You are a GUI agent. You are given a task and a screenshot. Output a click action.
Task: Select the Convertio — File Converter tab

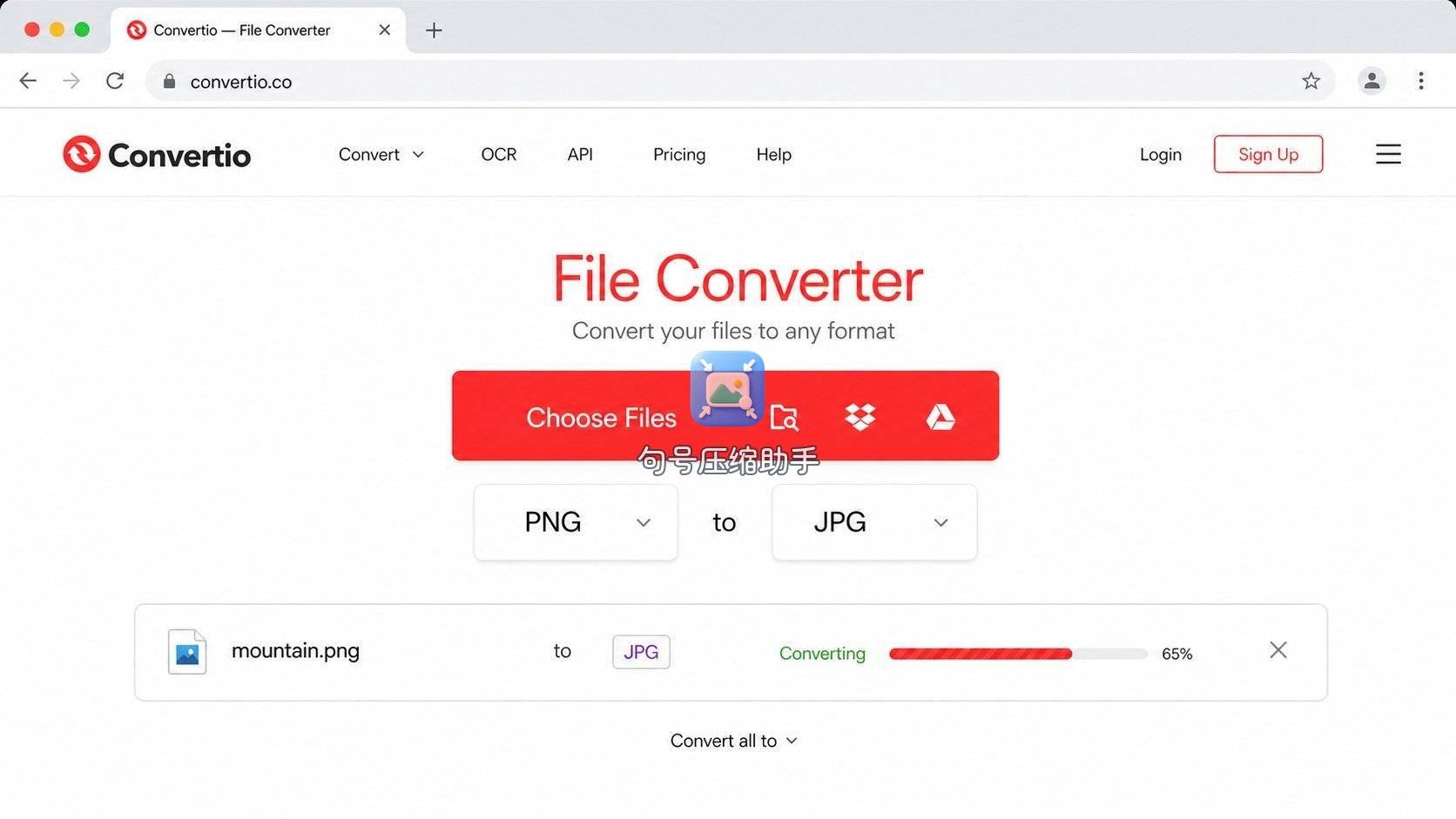[x=259, y=30]
